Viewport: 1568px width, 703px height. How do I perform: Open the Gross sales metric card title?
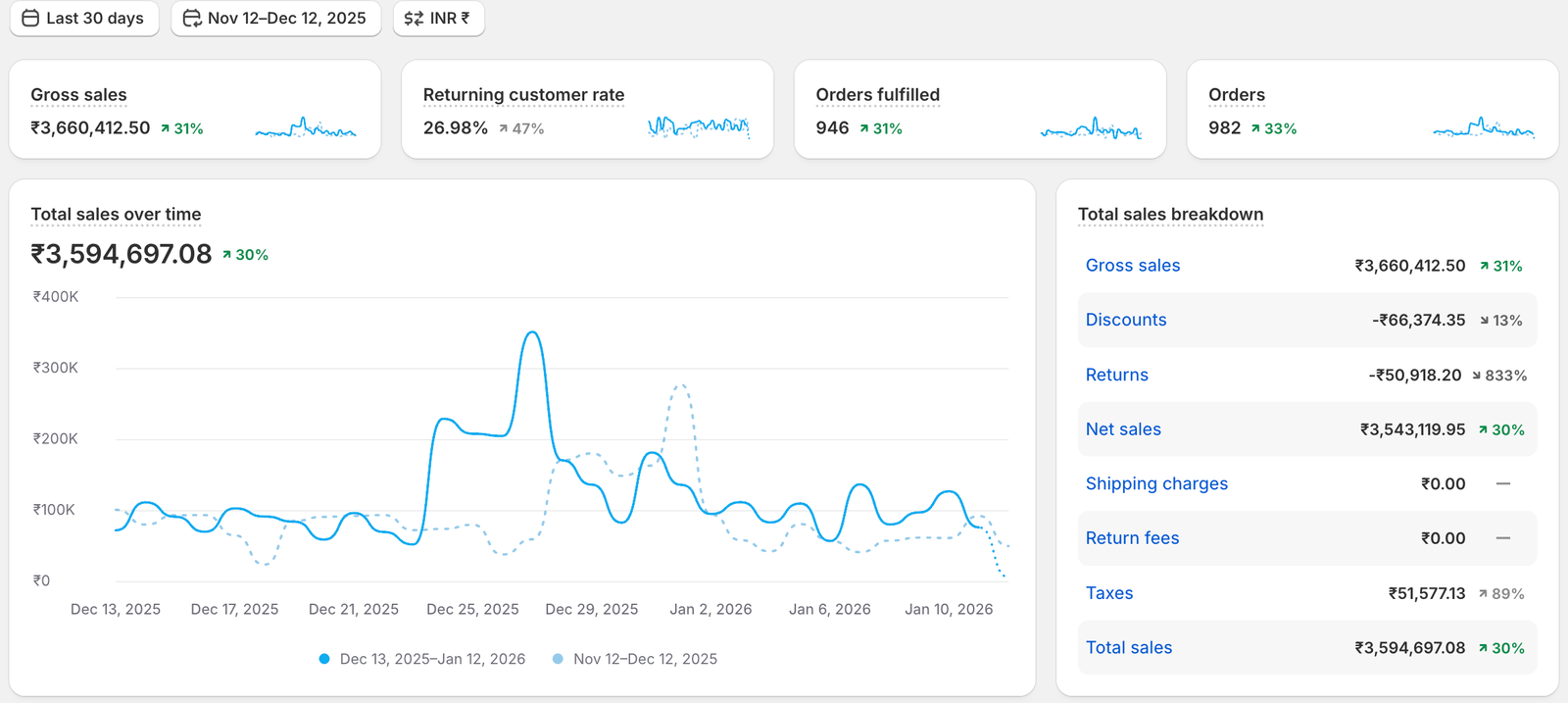tap(78, 95)
